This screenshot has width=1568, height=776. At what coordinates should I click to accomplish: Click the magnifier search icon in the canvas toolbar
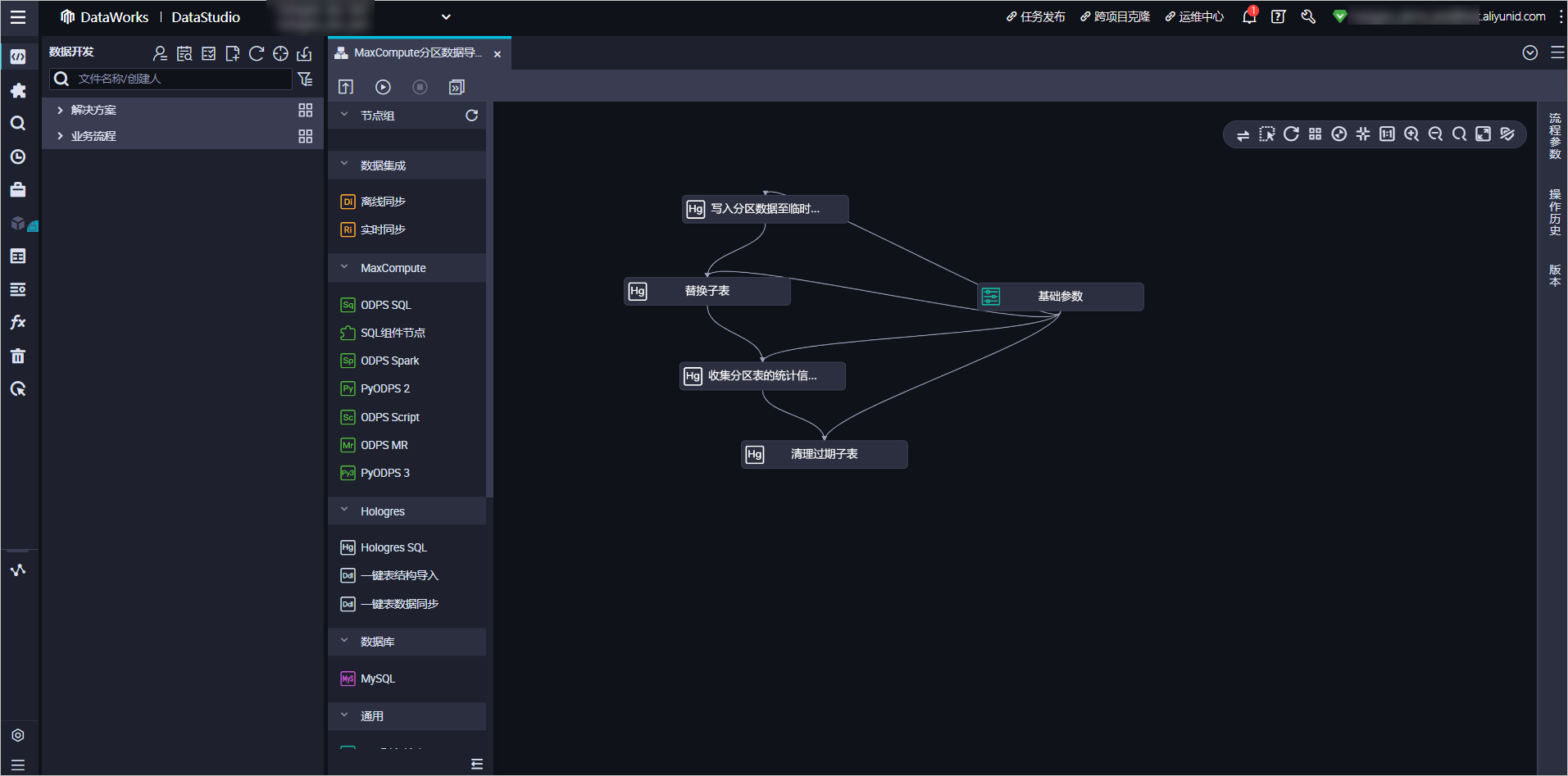[1459, 134]
